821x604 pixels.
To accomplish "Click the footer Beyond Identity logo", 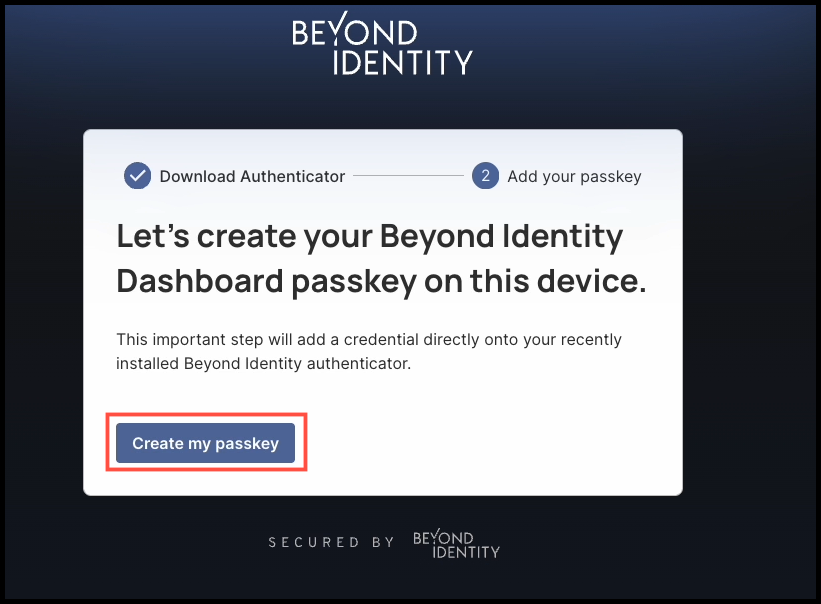I will pos(456,544).
